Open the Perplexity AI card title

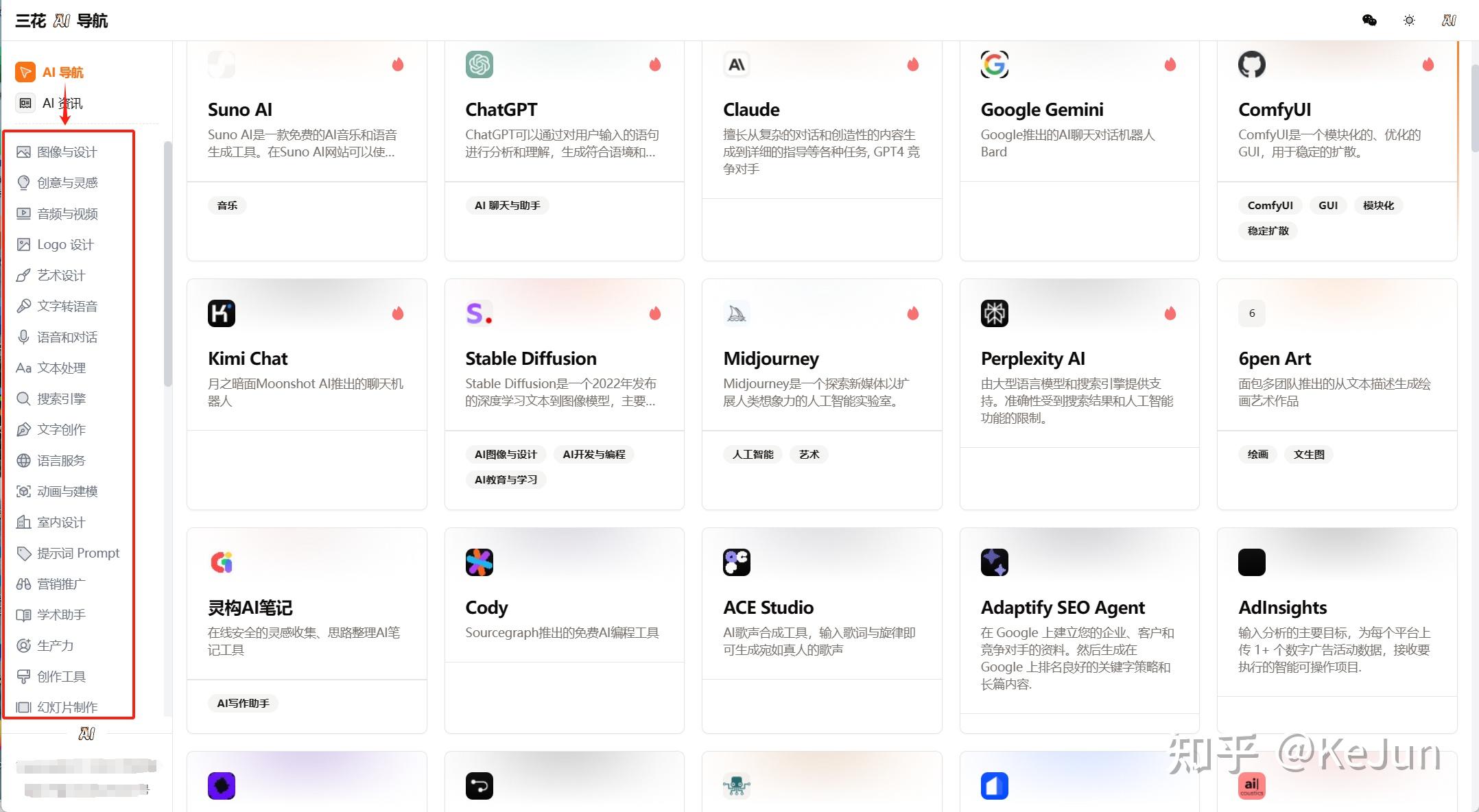coord(1033,359)
